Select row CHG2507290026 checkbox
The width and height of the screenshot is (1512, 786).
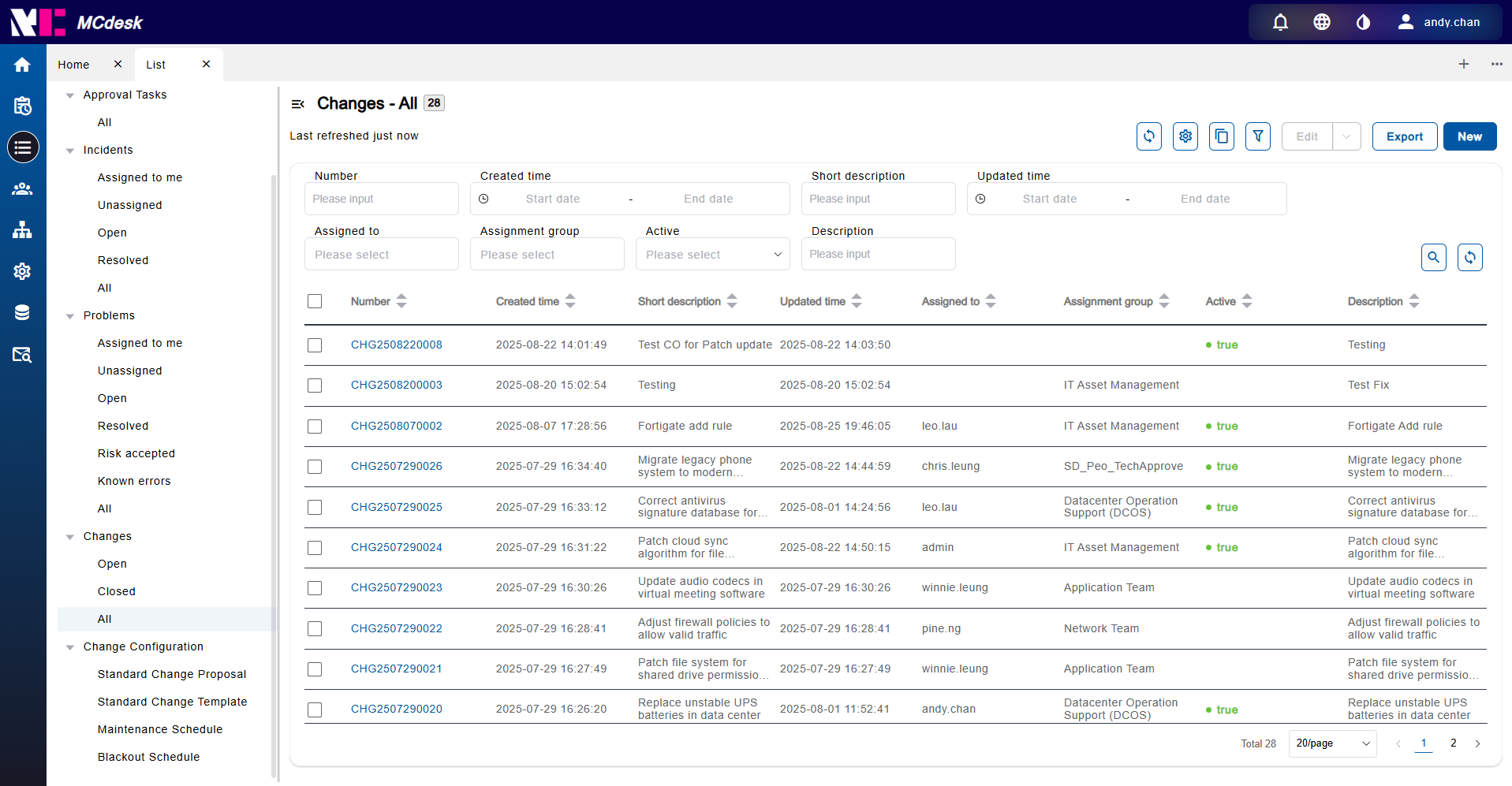(x=315, y=467)
